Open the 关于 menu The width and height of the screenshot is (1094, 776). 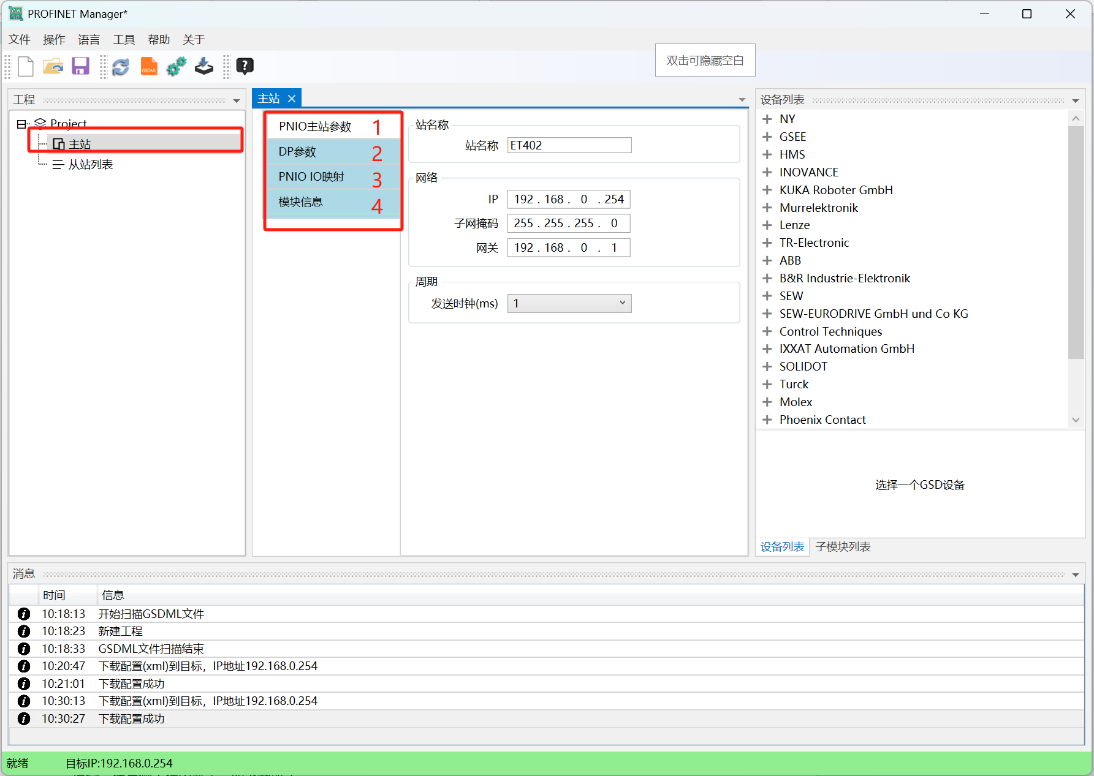193,40
